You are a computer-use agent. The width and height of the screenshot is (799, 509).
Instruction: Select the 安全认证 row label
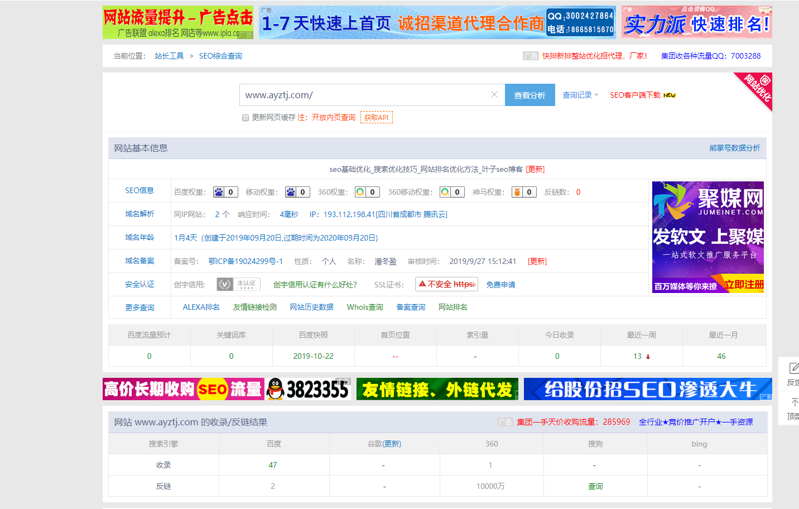(x=140, y=284)
